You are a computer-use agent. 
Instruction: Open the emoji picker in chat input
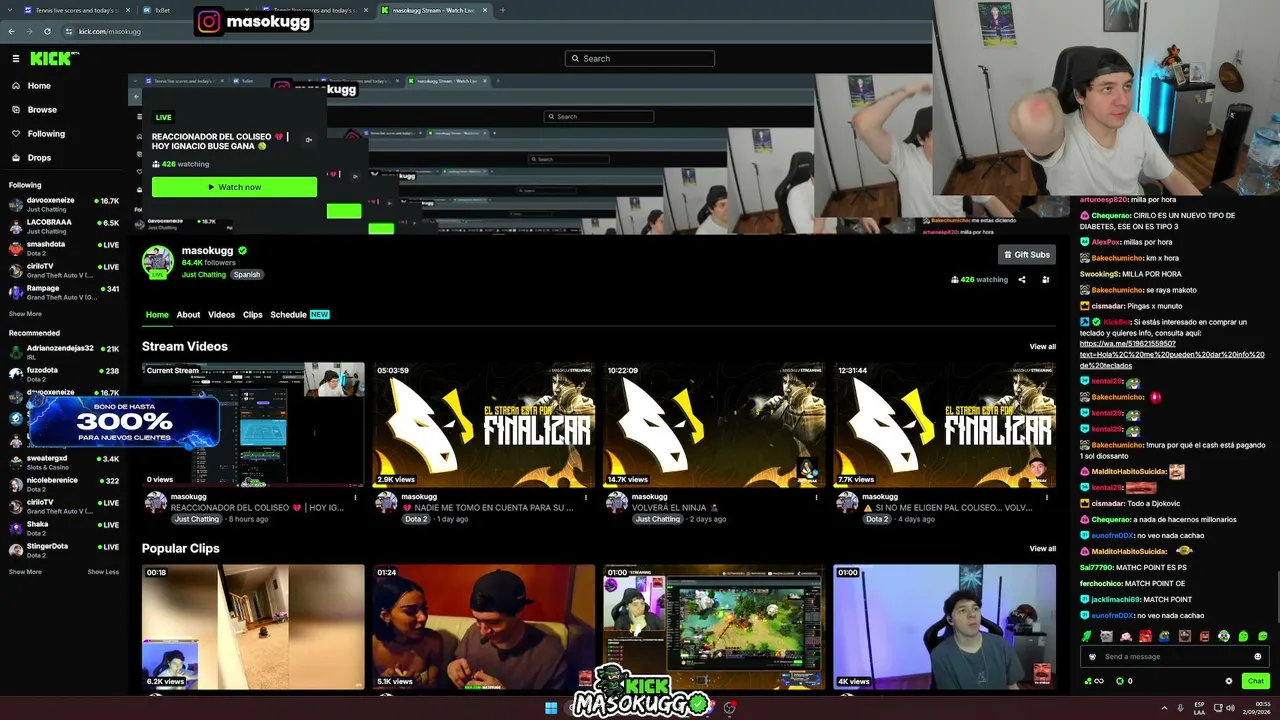click(x=1258, y=657)
